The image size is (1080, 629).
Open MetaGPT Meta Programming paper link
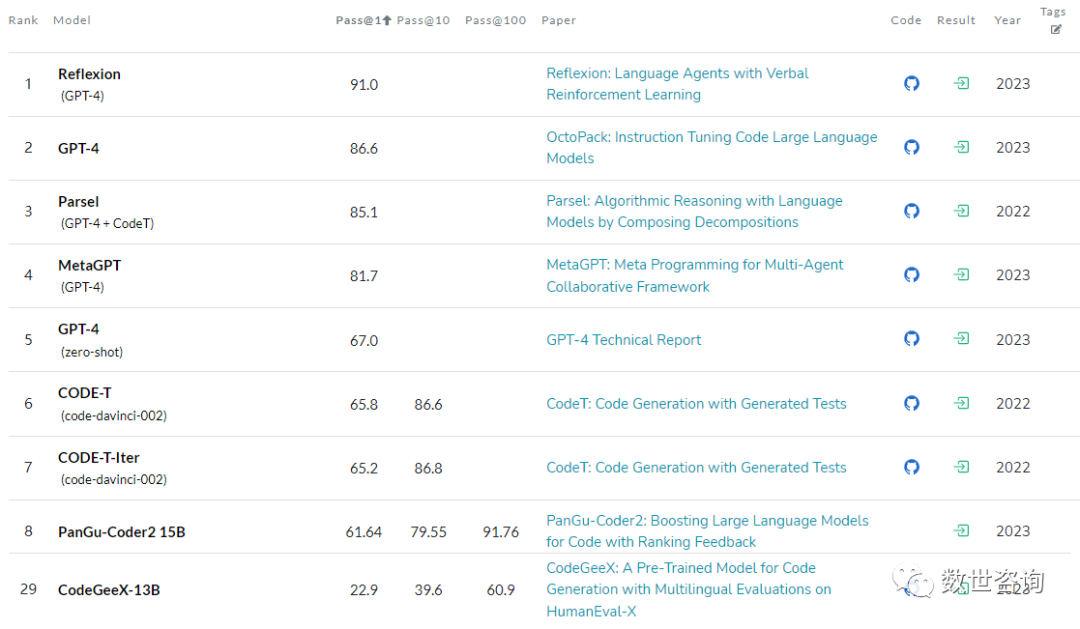[x=694, y=276]
